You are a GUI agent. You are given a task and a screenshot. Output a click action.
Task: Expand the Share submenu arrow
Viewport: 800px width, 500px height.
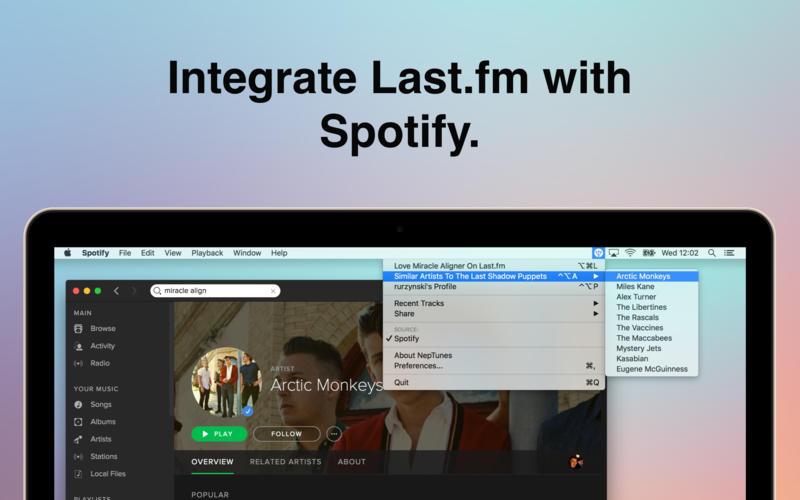595,314
